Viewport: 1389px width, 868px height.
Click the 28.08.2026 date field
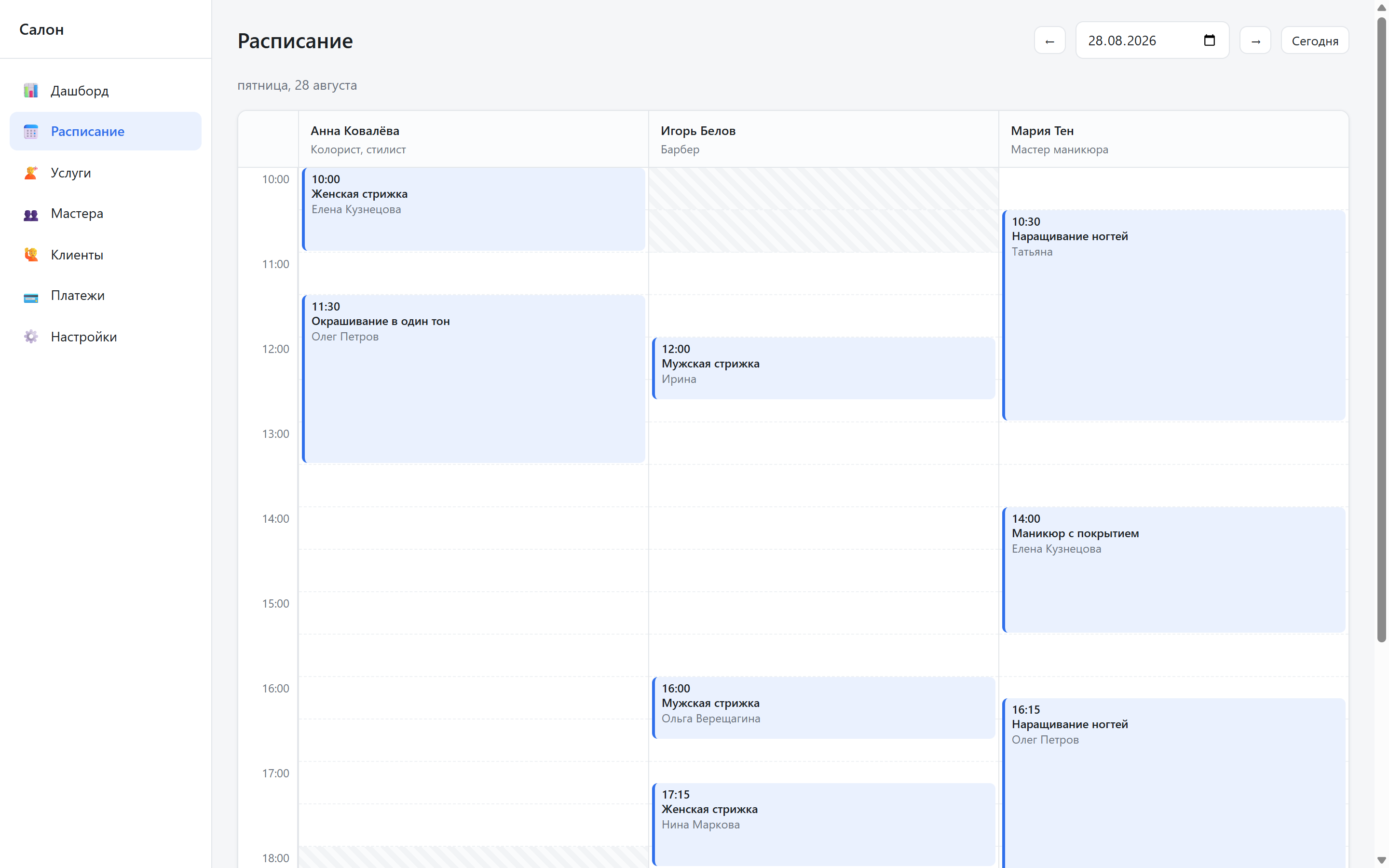click(x=1153, y=40)
